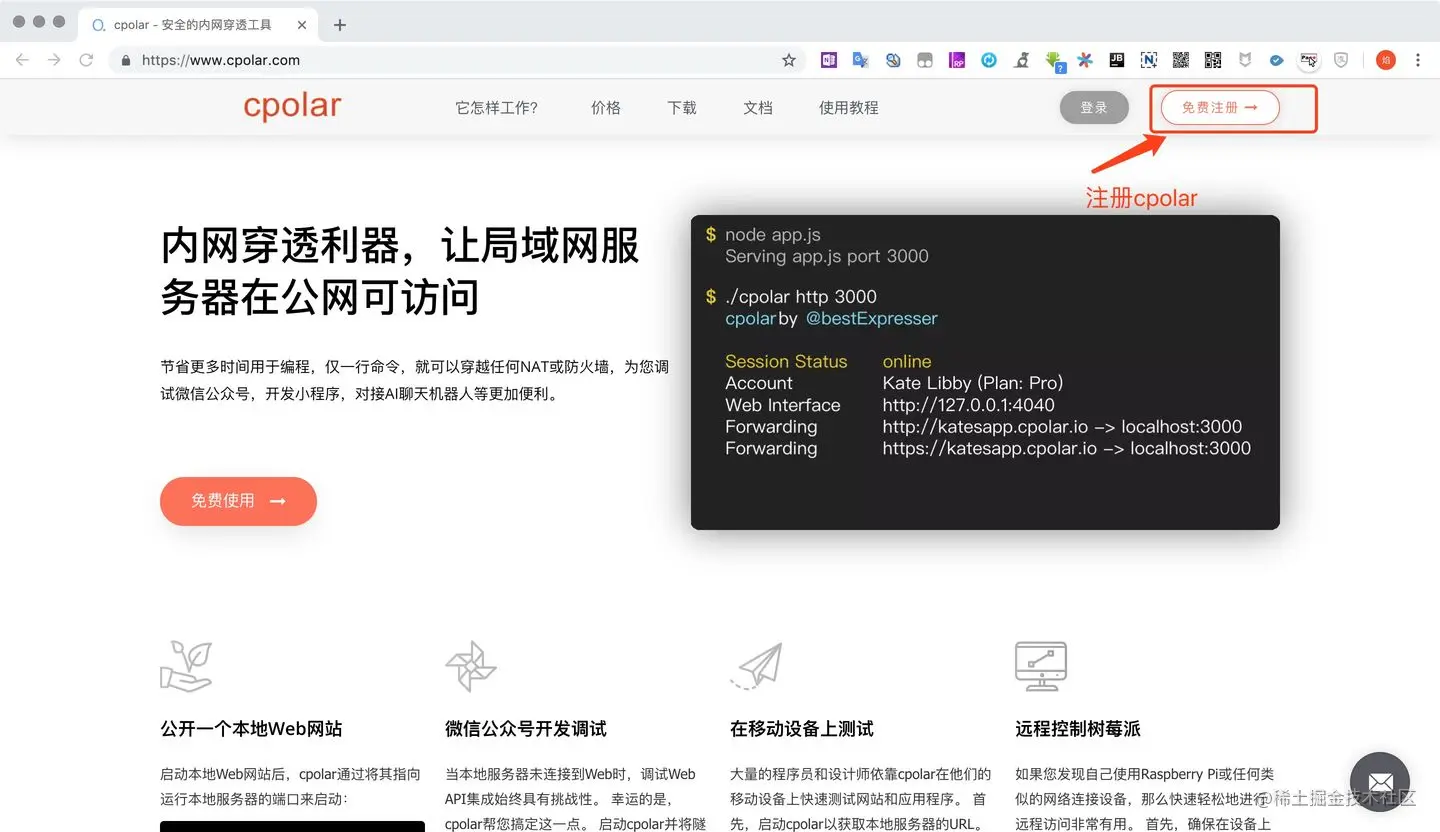Open the 它怎样工作? menu item
This screenshot has height=832, width=1440.
click(497, 108)
